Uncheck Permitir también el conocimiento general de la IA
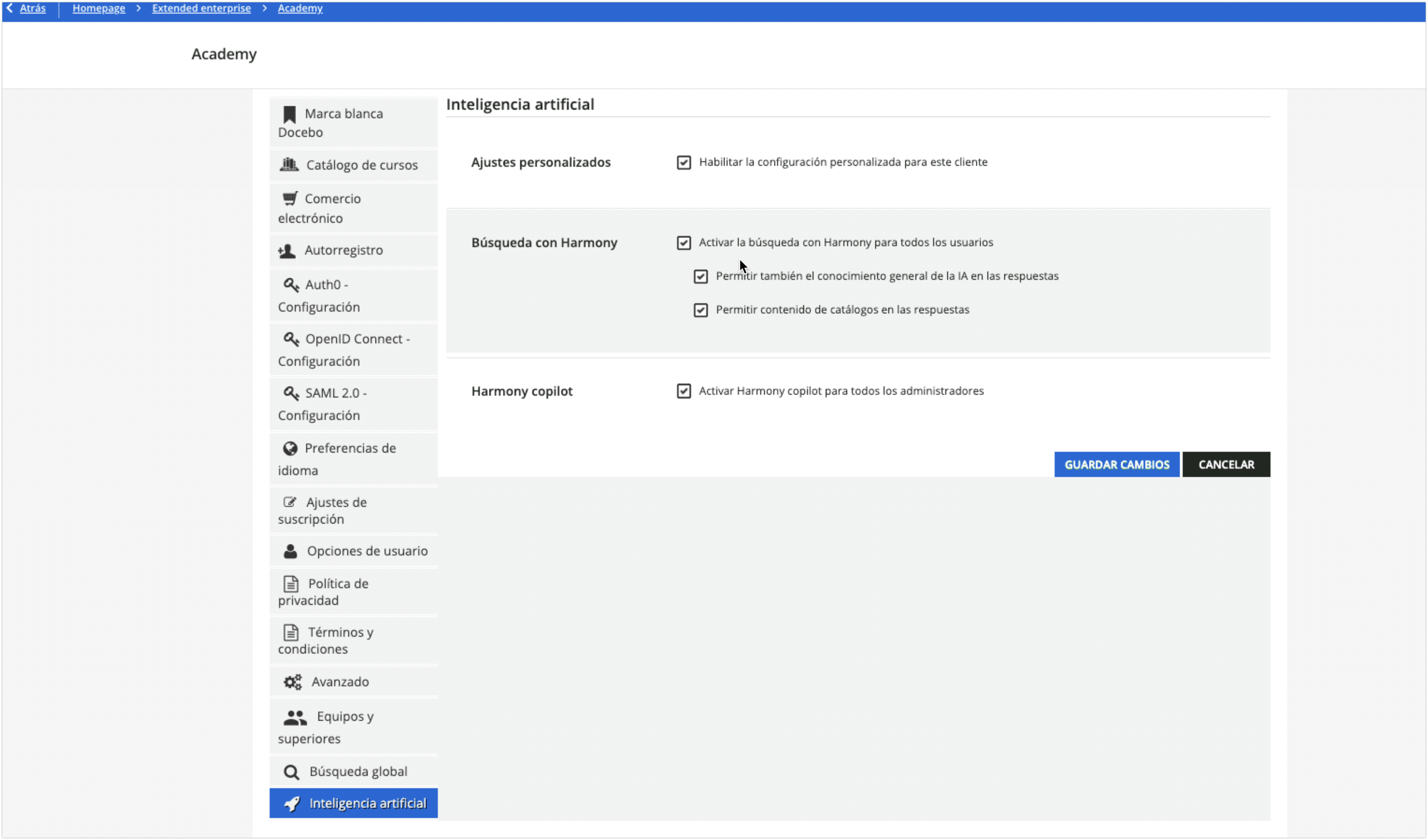Viewport: 1428px width, 840px height. coord(701,276)
